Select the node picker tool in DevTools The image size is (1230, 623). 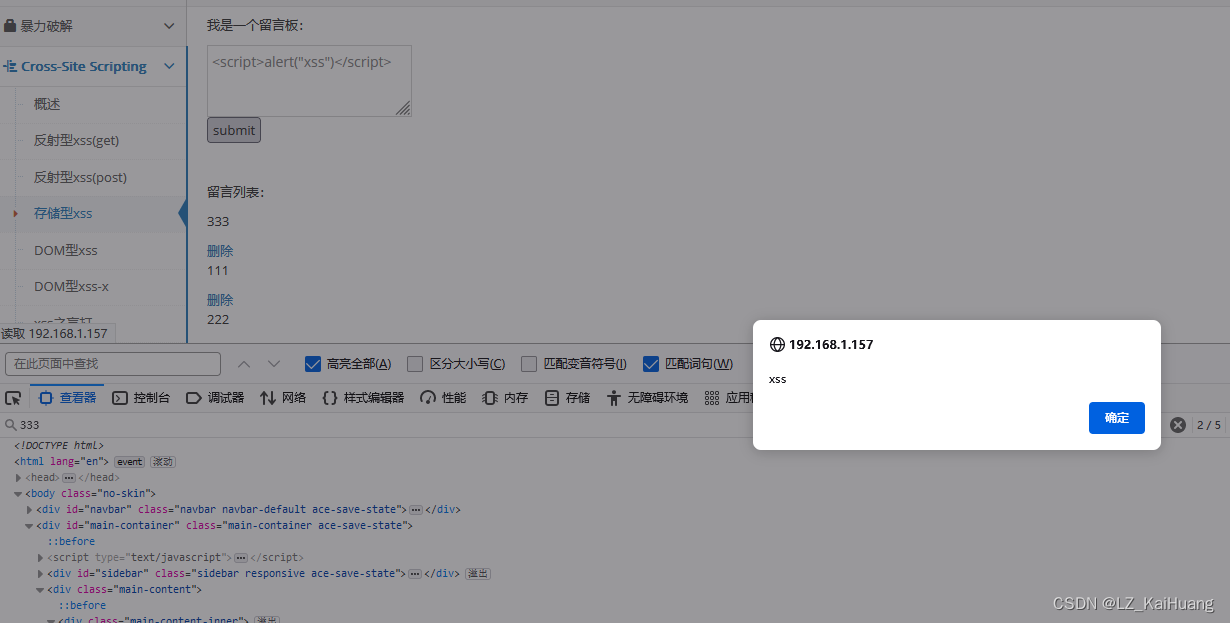13,397
